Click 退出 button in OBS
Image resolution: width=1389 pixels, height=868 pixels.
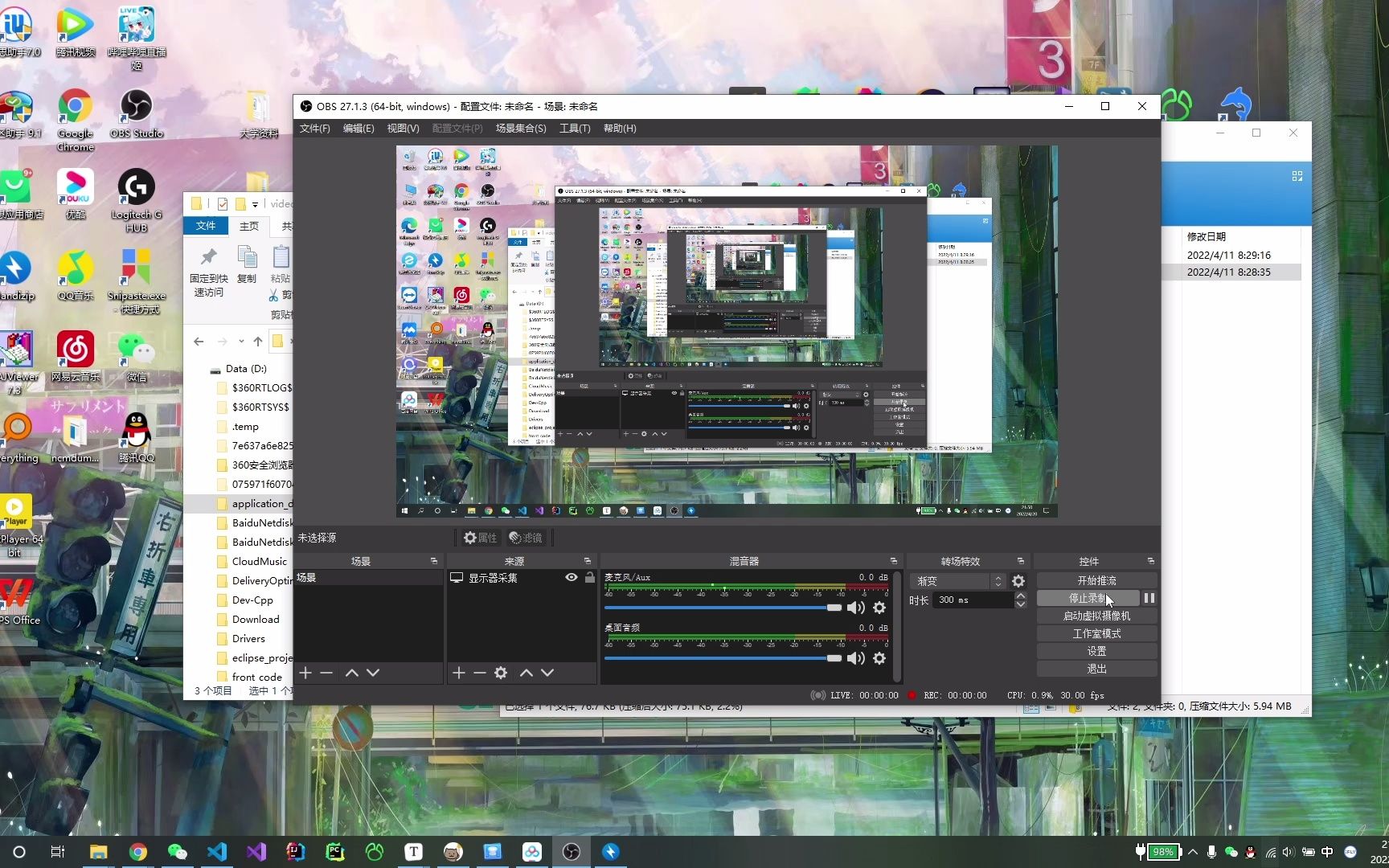point(1096,669)
